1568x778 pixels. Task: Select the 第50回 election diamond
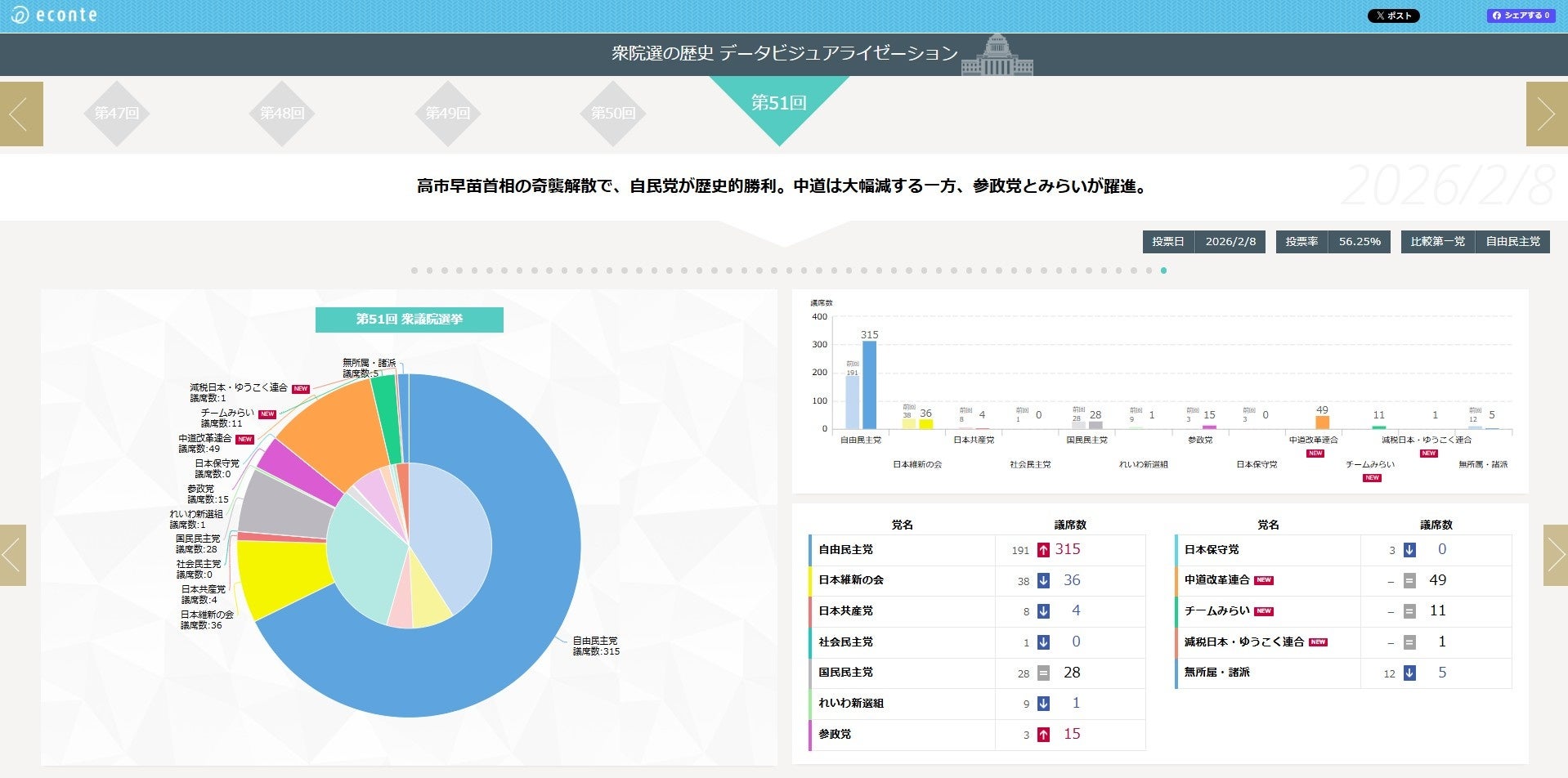point(613,114)
